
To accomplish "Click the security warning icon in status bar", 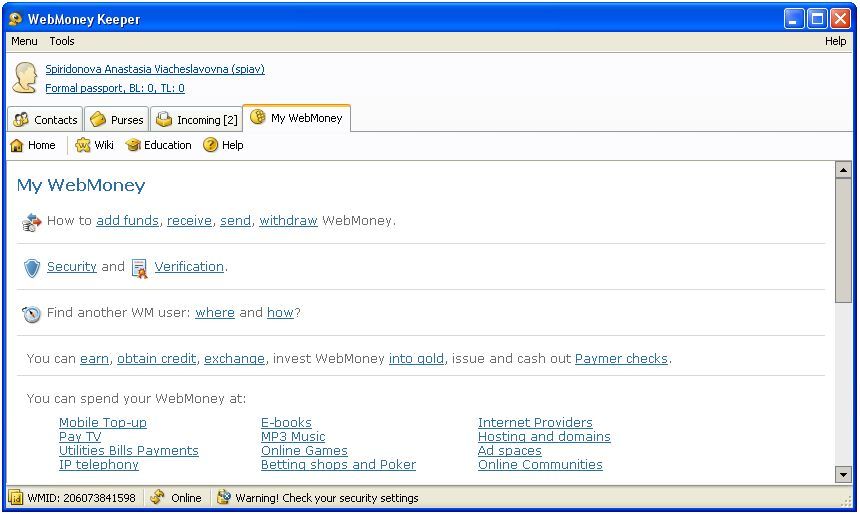I will (x=224, y=497).
